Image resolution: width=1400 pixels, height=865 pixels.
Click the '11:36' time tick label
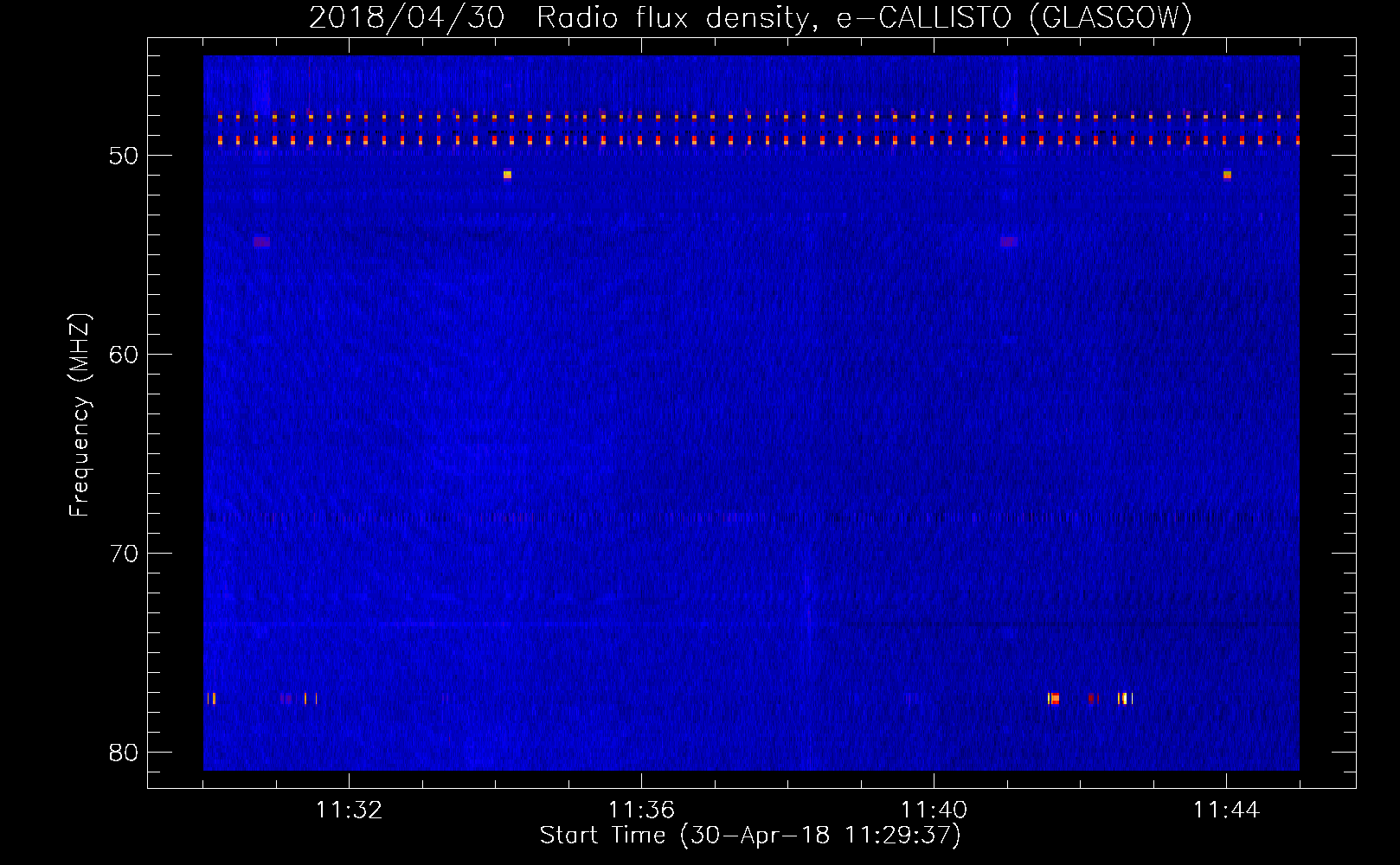pyautogui.click(x=641, y=810)
